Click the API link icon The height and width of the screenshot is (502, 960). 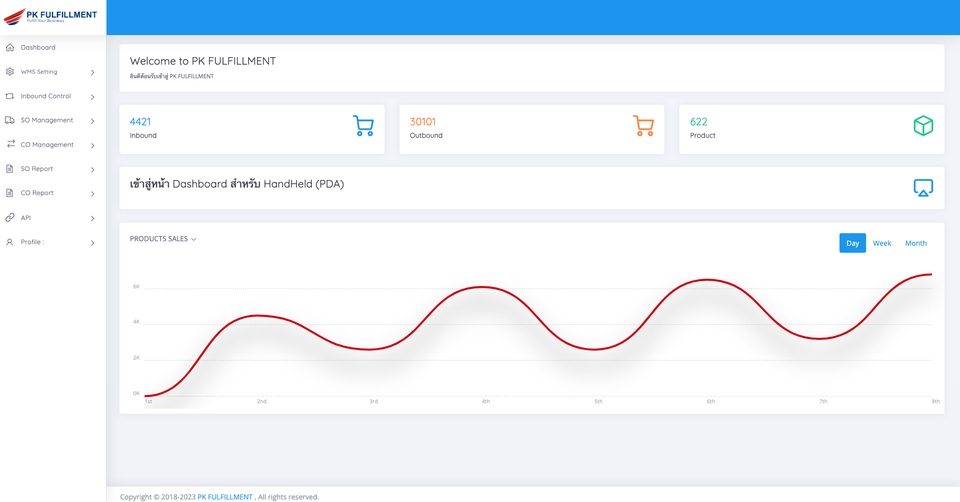[x=10, y=217]
